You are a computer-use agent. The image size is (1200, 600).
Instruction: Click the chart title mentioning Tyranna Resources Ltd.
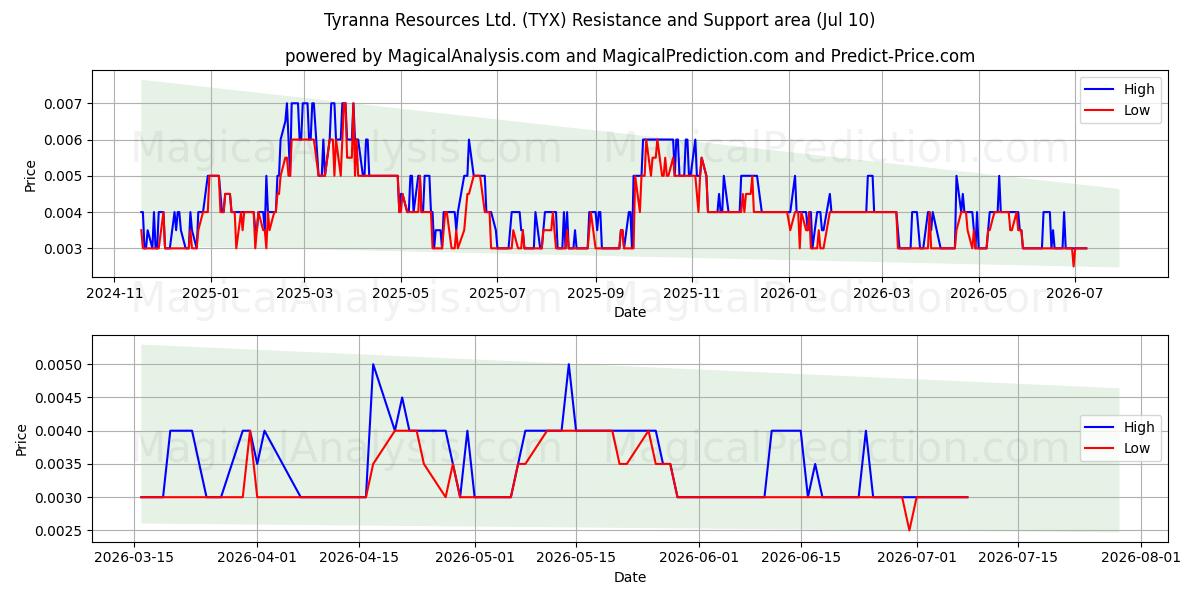click(600, 20)
